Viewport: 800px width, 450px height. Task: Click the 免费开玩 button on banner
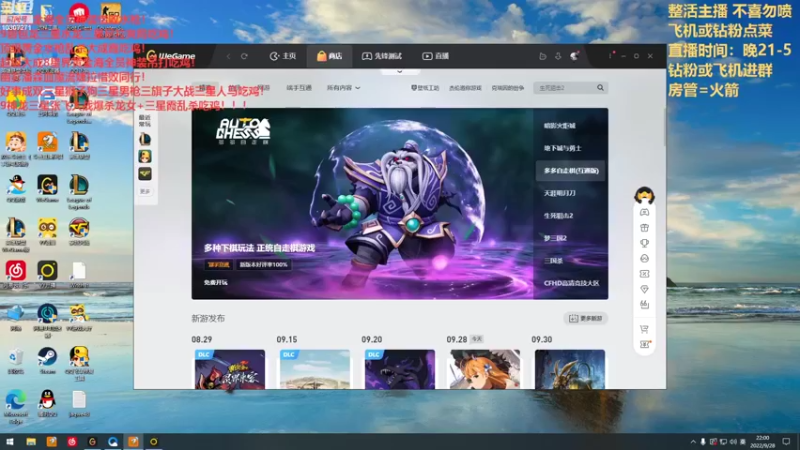click(x=215, y=282)
